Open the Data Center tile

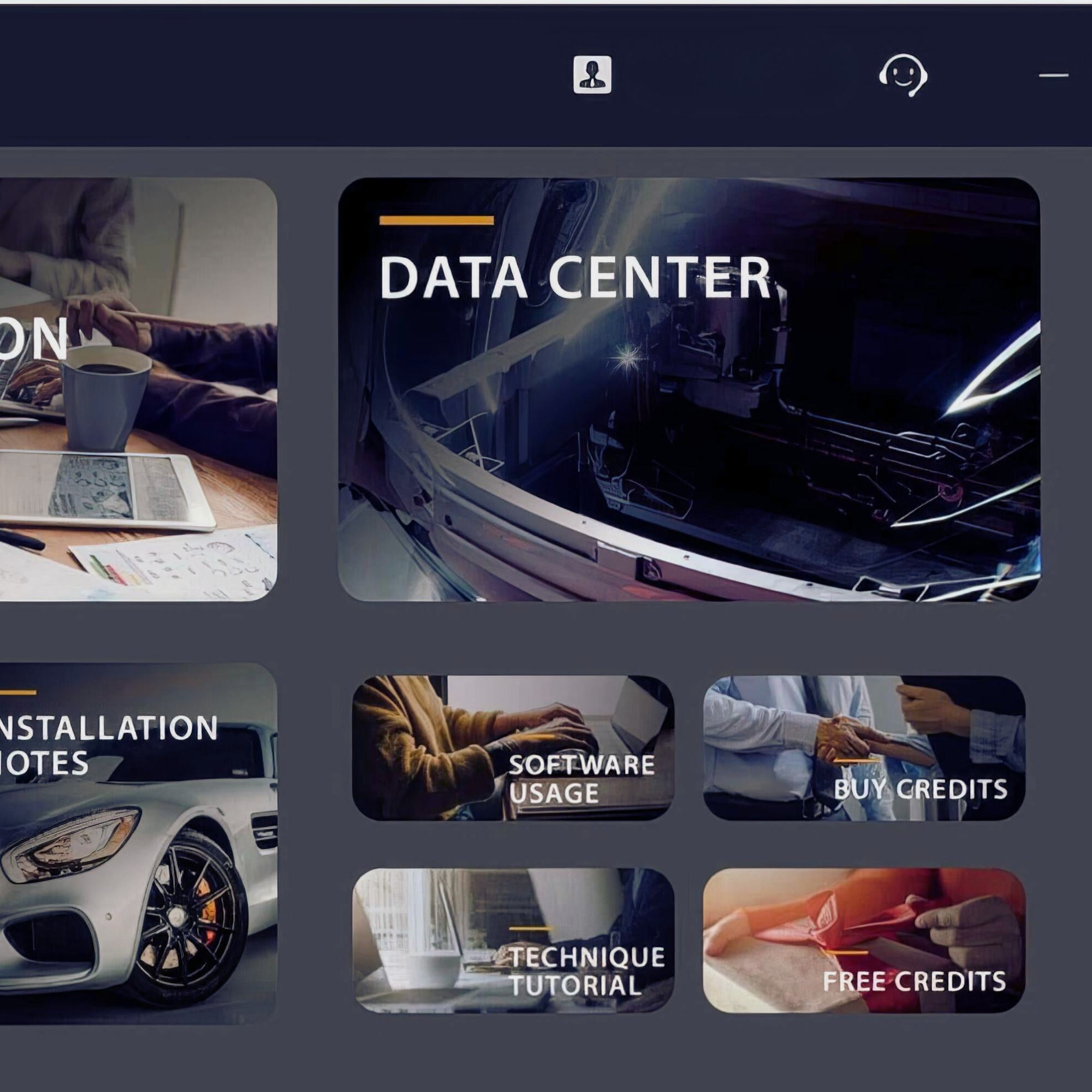[689, 389]
